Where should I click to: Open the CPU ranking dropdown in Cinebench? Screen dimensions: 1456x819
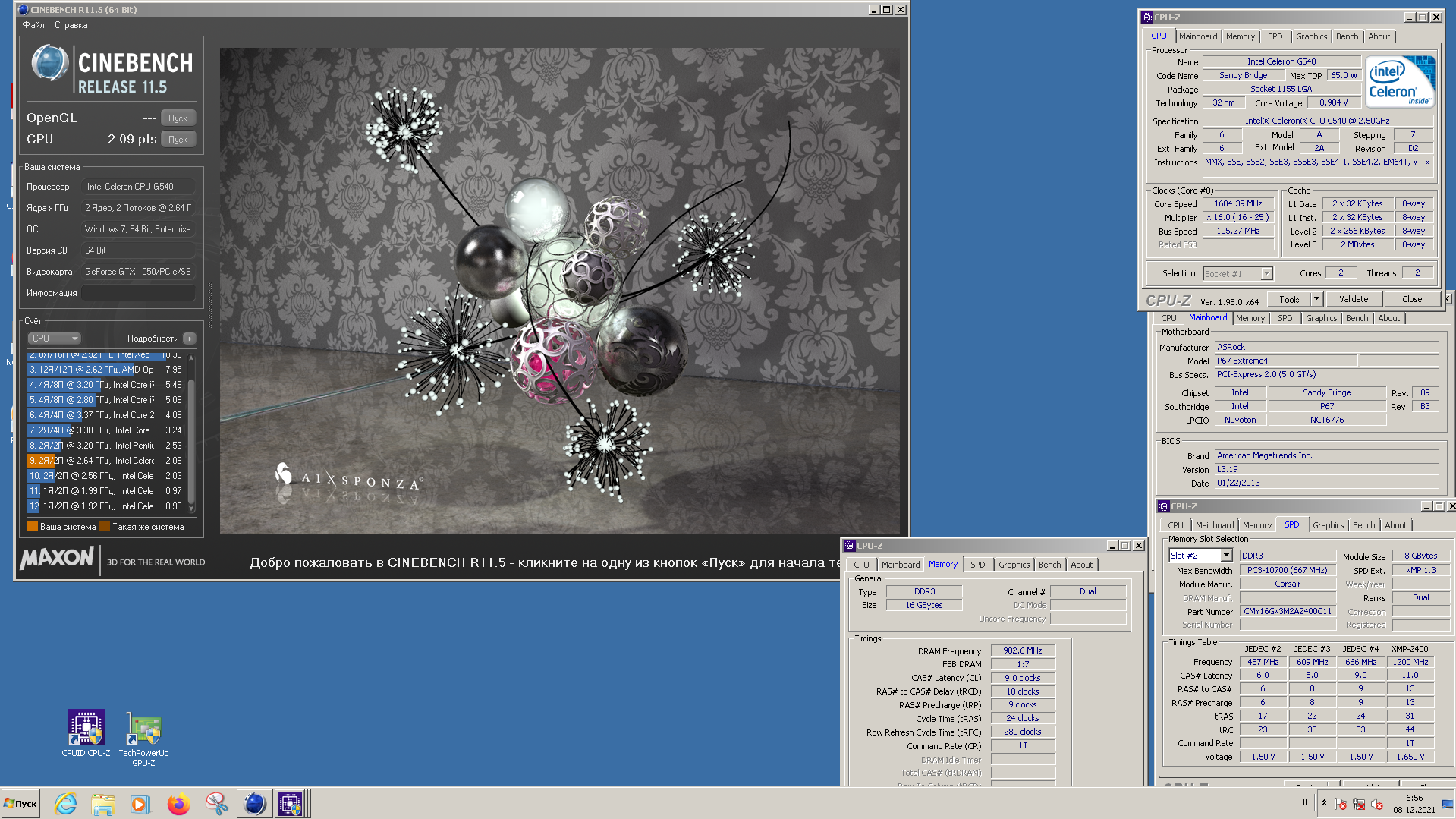[x=55, y=339]
